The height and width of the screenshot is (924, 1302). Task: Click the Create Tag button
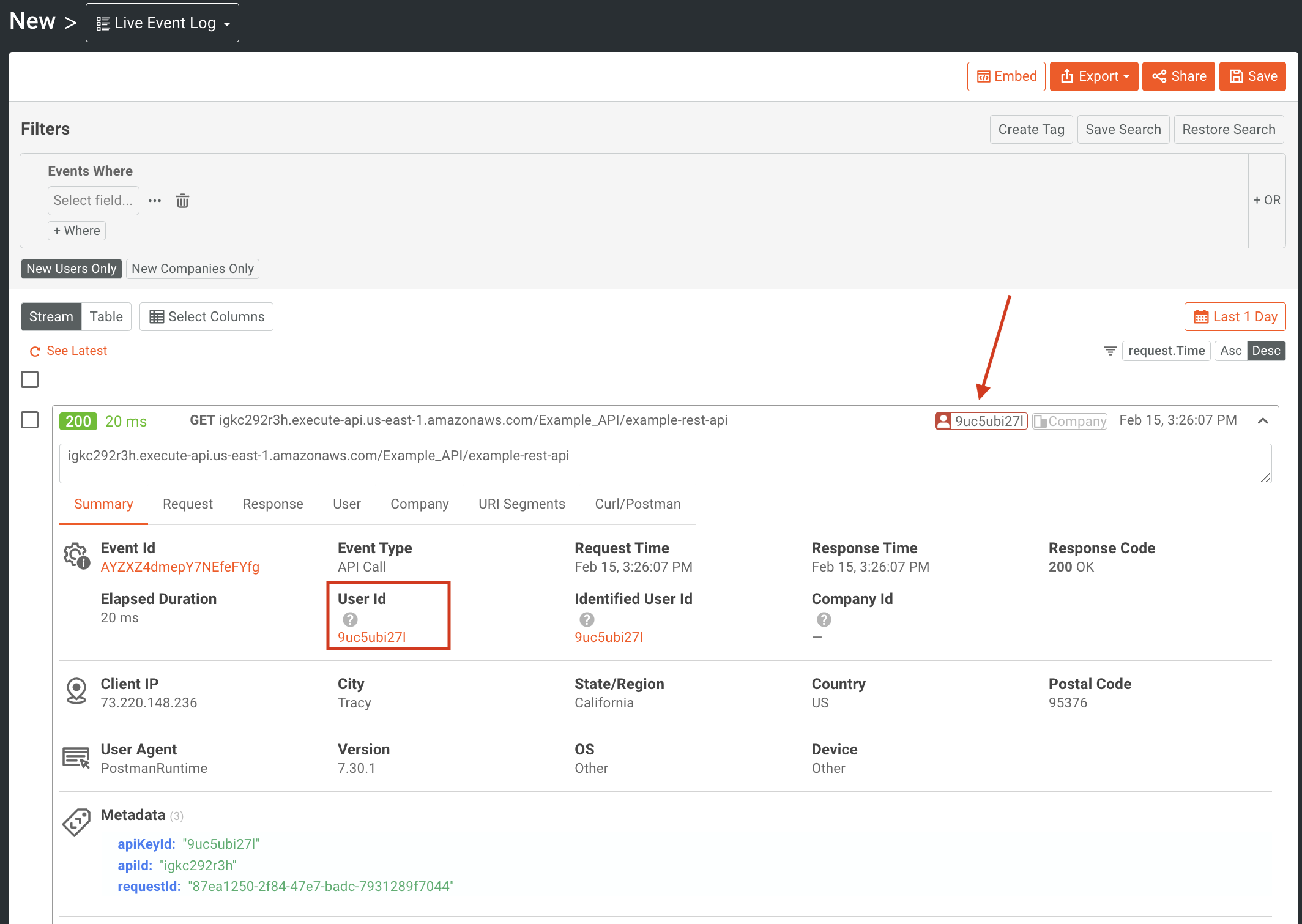[x=1031, y=129]
